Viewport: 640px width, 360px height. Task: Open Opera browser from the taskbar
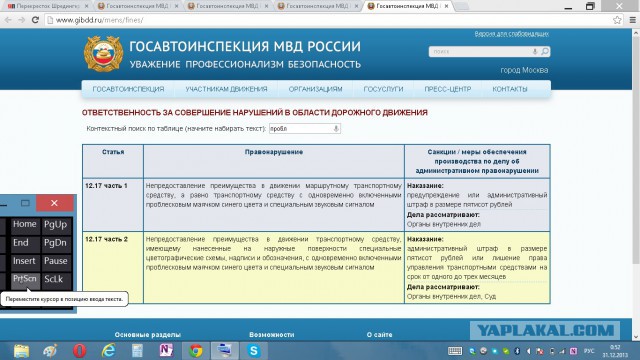(80, 351)
